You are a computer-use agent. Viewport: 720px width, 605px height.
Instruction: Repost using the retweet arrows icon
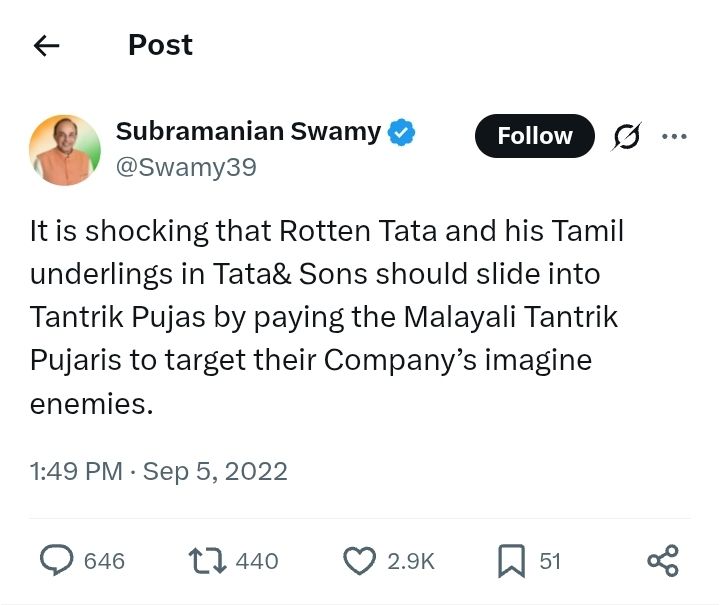click(205, 561)
